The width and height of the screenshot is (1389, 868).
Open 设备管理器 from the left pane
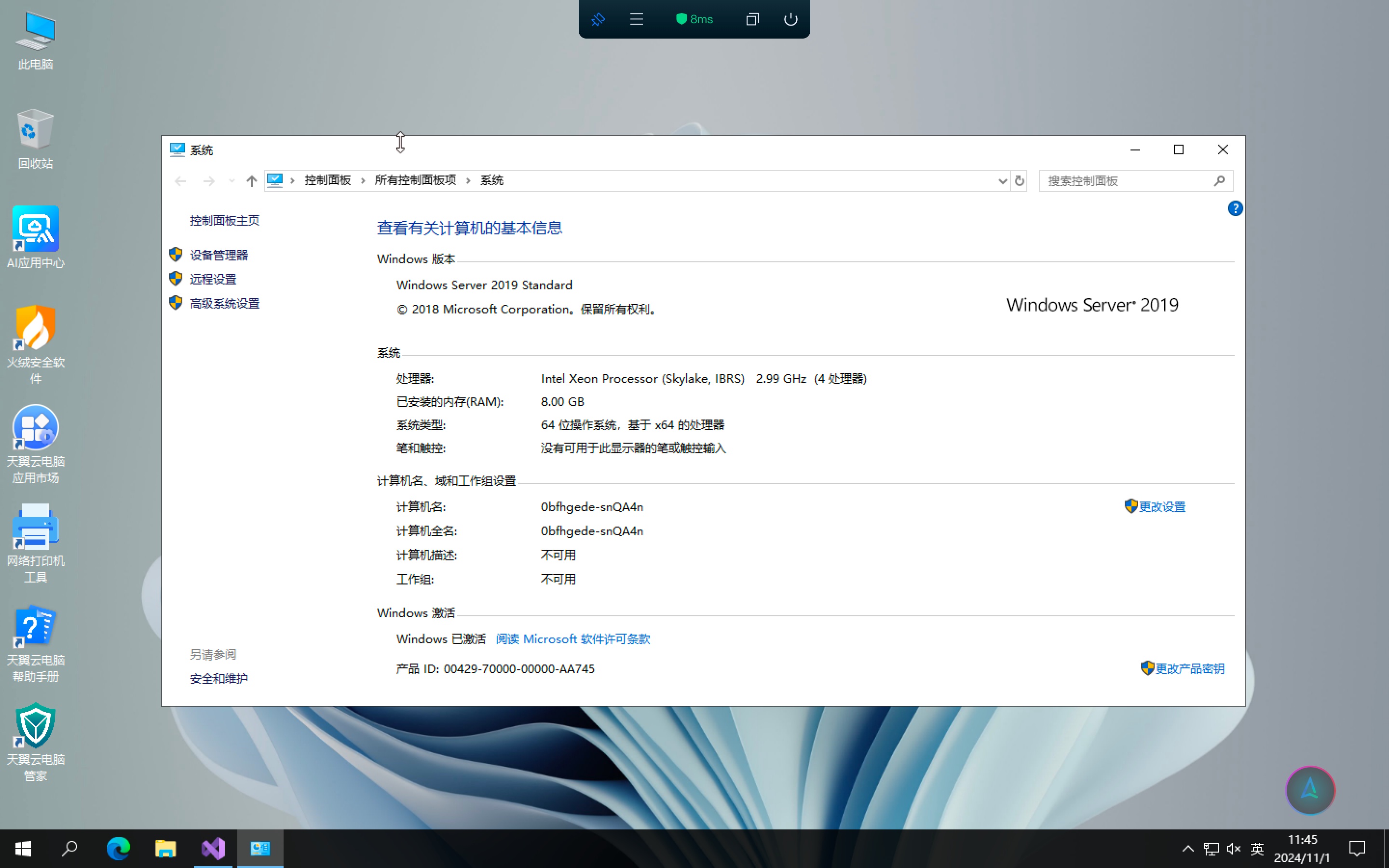220,255
